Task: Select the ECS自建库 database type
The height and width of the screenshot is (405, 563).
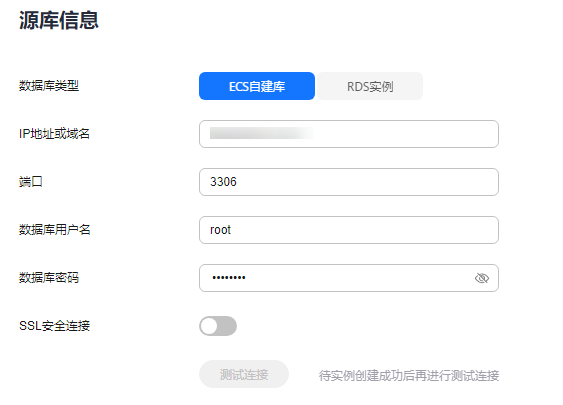Action: 257,86
